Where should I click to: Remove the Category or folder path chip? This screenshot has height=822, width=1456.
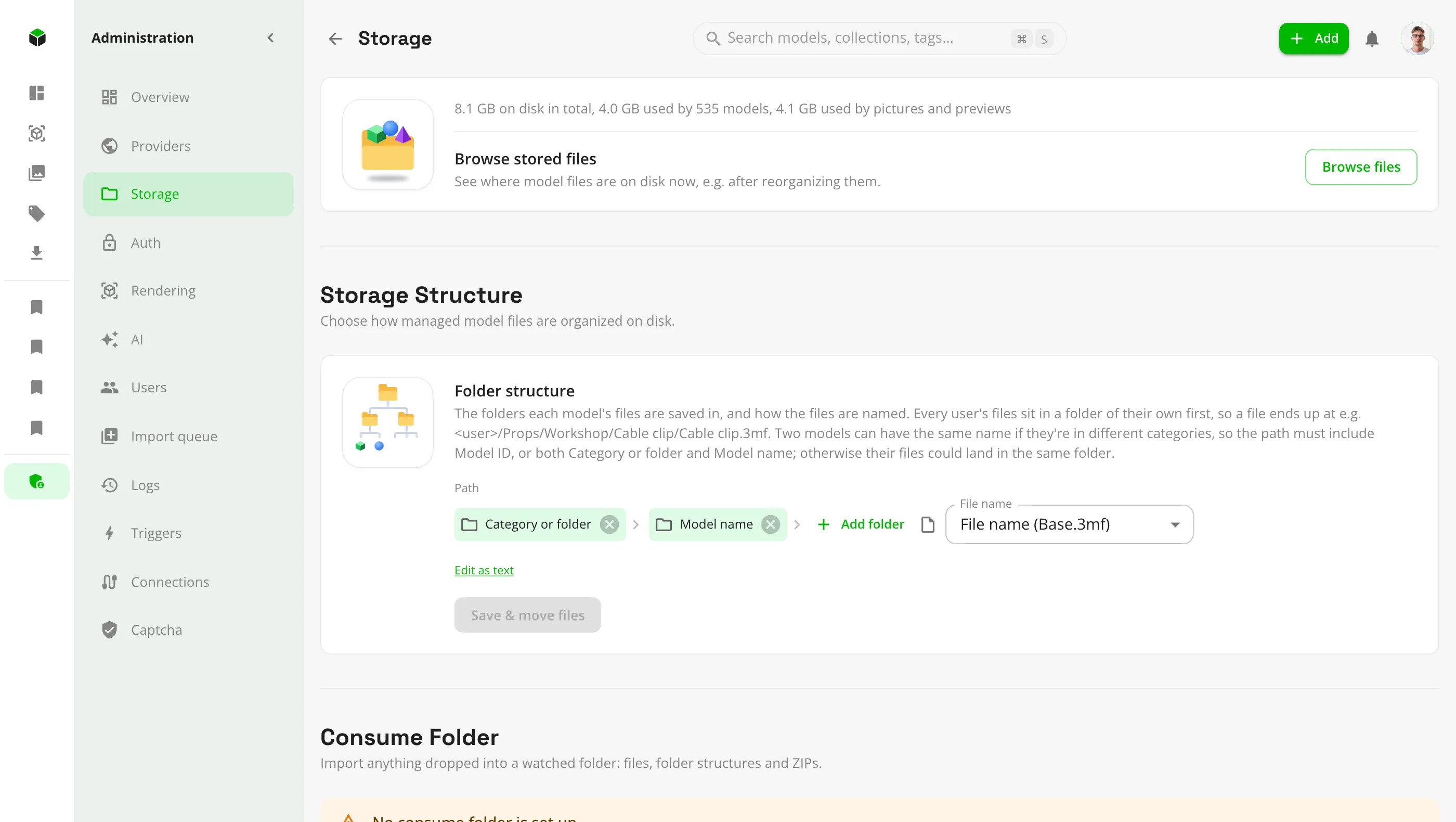coord(609,524)
